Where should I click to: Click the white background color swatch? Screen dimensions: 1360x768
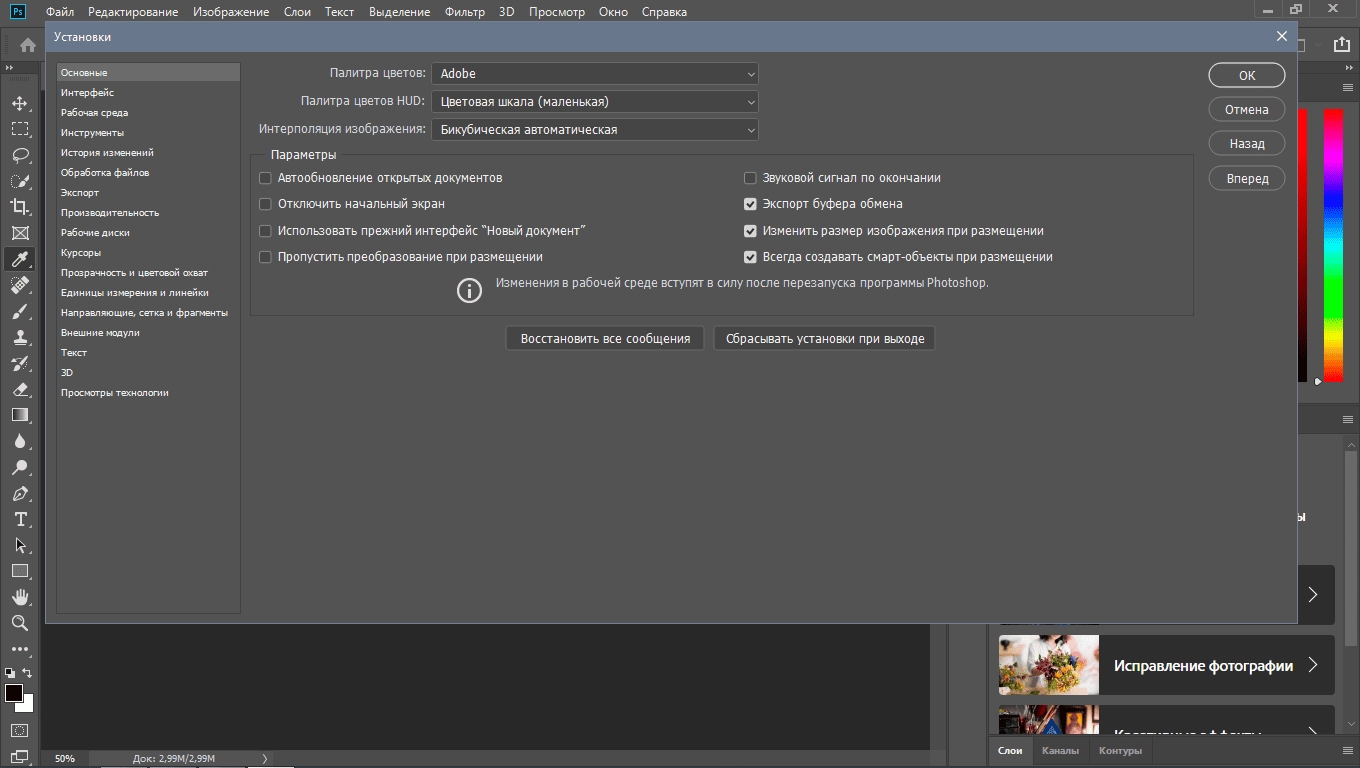click(28, 706)
